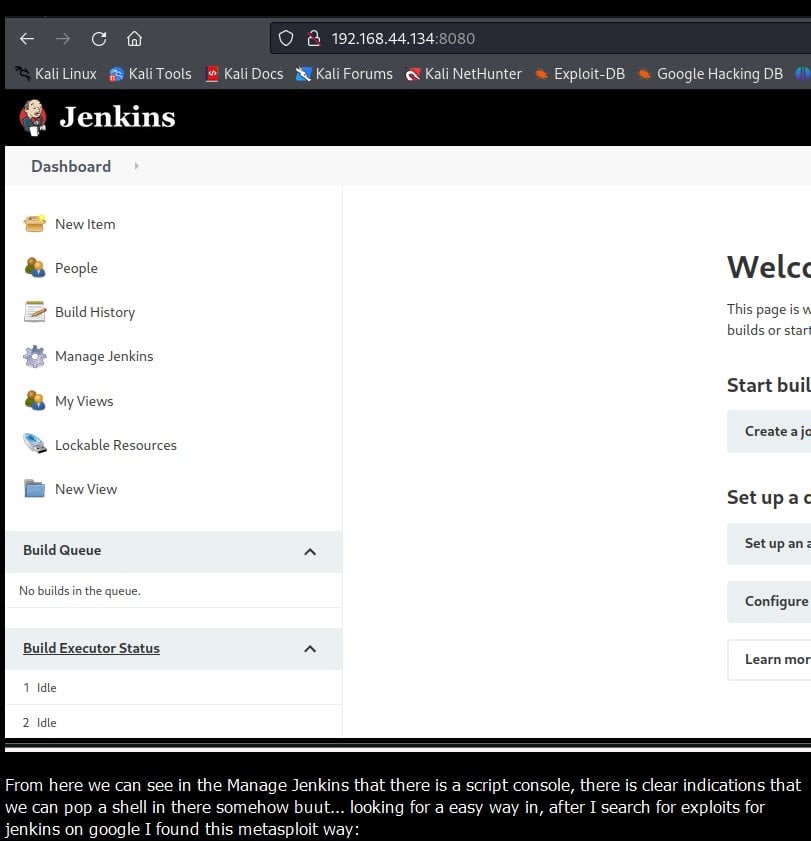The image size is (811, 841).
Task: Click the My Views icon
Action: point(35,401)
